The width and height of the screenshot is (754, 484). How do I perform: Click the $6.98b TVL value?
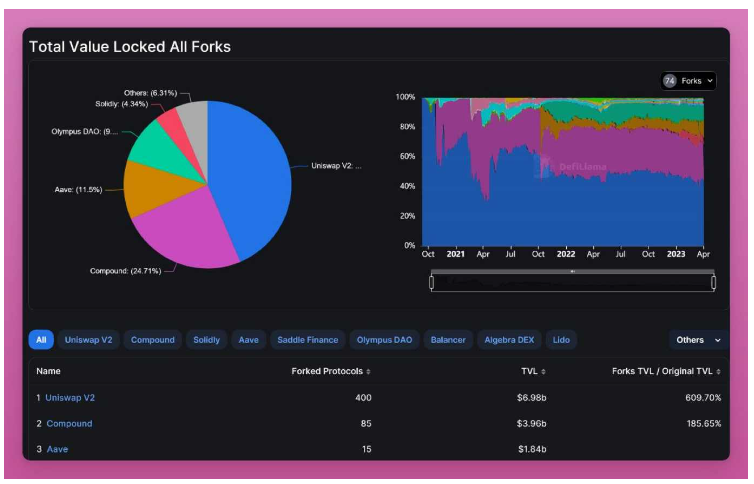[x=531, y=398]
